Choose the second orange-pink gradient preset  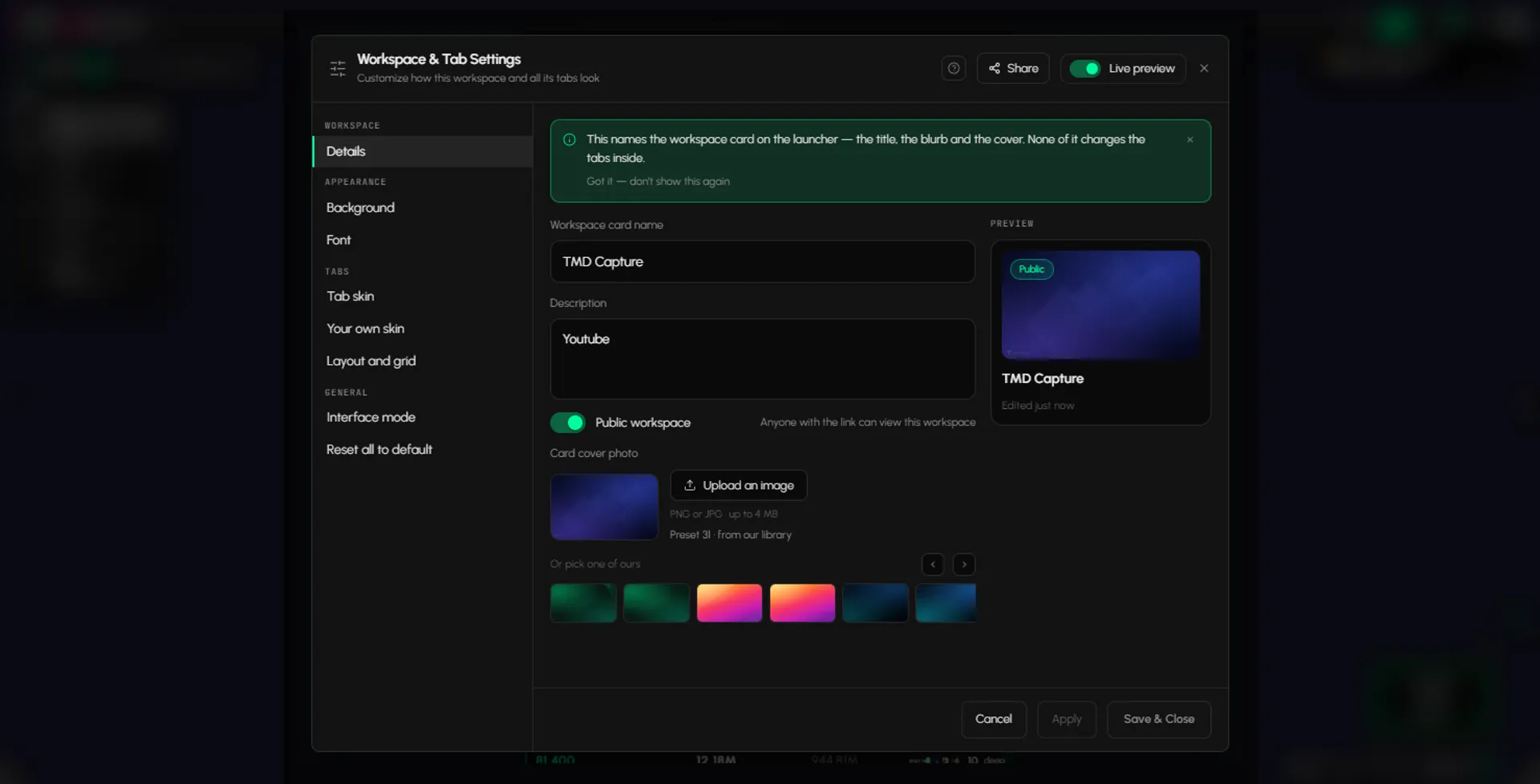point(802,603)
